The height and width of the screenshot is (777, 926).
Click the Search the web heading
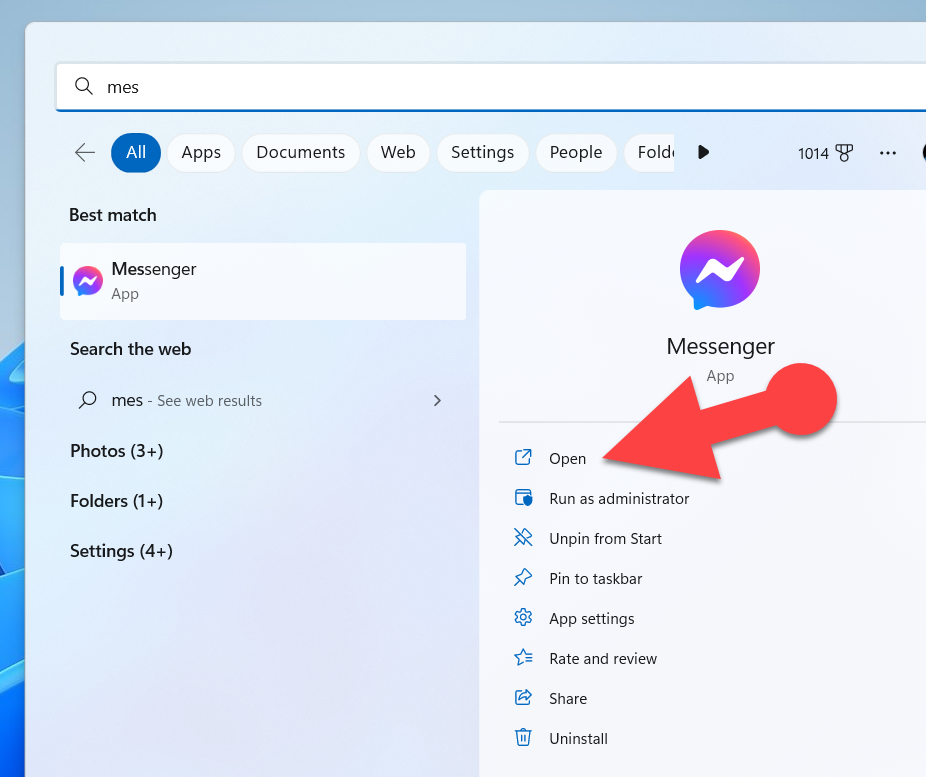(131, 349)
